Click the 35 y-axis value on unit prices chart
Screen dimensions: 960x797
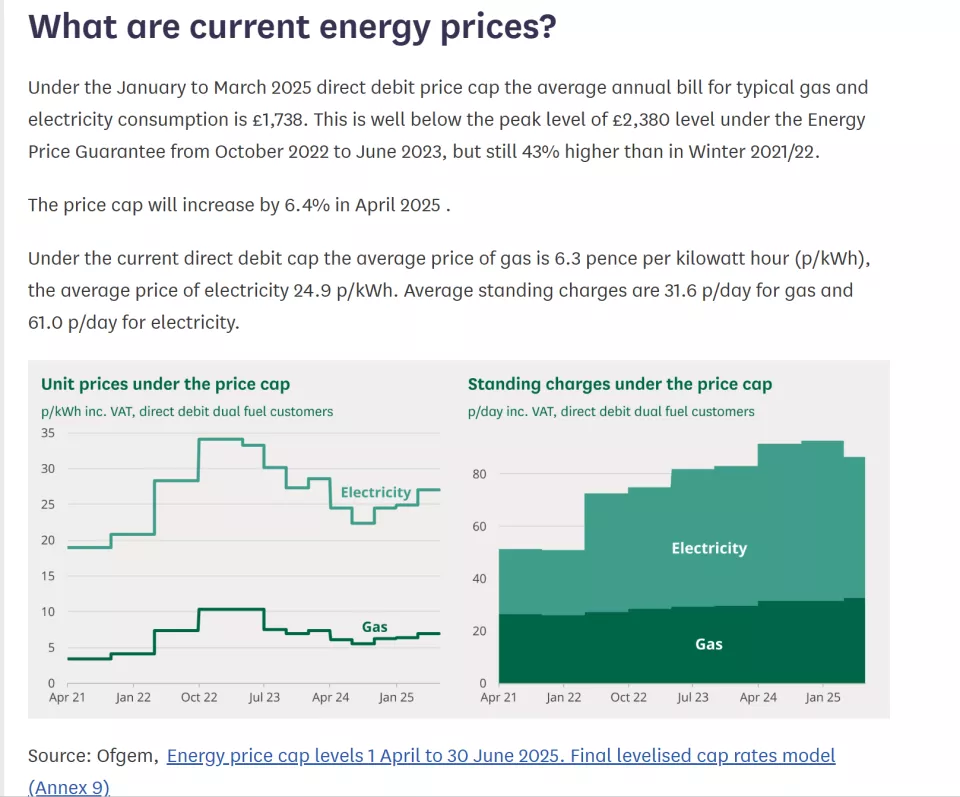48,433
